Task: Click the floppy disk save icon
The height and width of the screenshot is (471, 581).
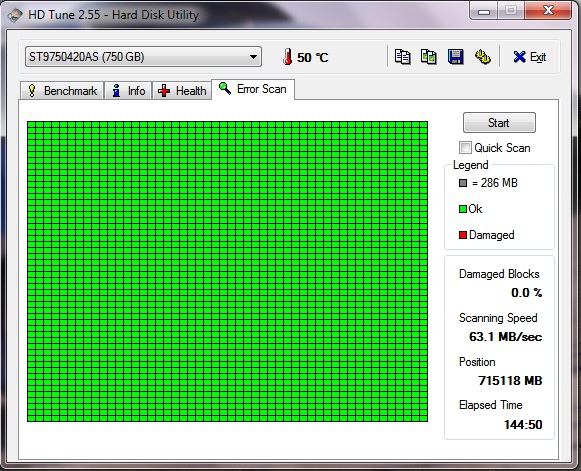Action: point(455,57)
